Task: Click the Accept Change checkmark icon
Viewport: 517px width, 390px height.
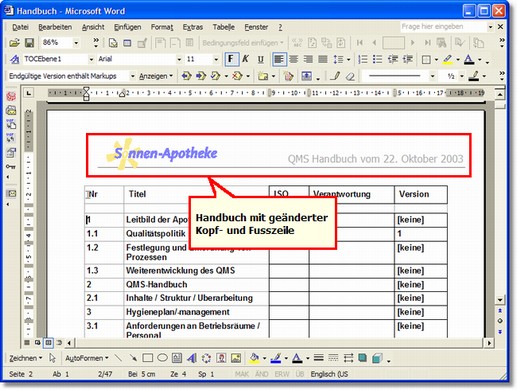Action: 216,76
